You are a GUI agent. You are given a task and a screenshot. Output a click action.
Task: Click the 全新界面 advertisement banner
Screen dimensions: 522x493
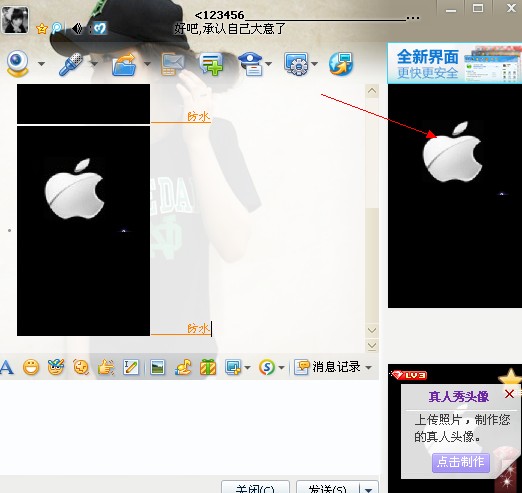click(x=454, y=63)
